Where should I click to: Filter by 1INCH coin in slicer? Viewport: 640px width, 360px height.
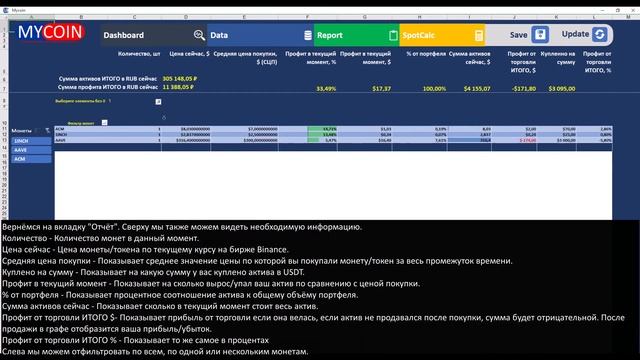click(31, 141)
